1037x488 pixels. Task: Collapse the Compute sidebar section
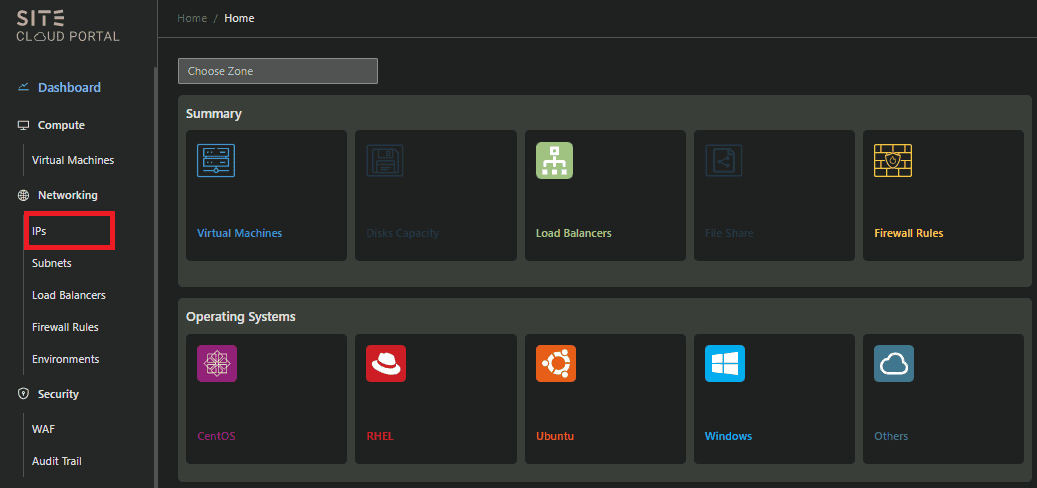60,125
